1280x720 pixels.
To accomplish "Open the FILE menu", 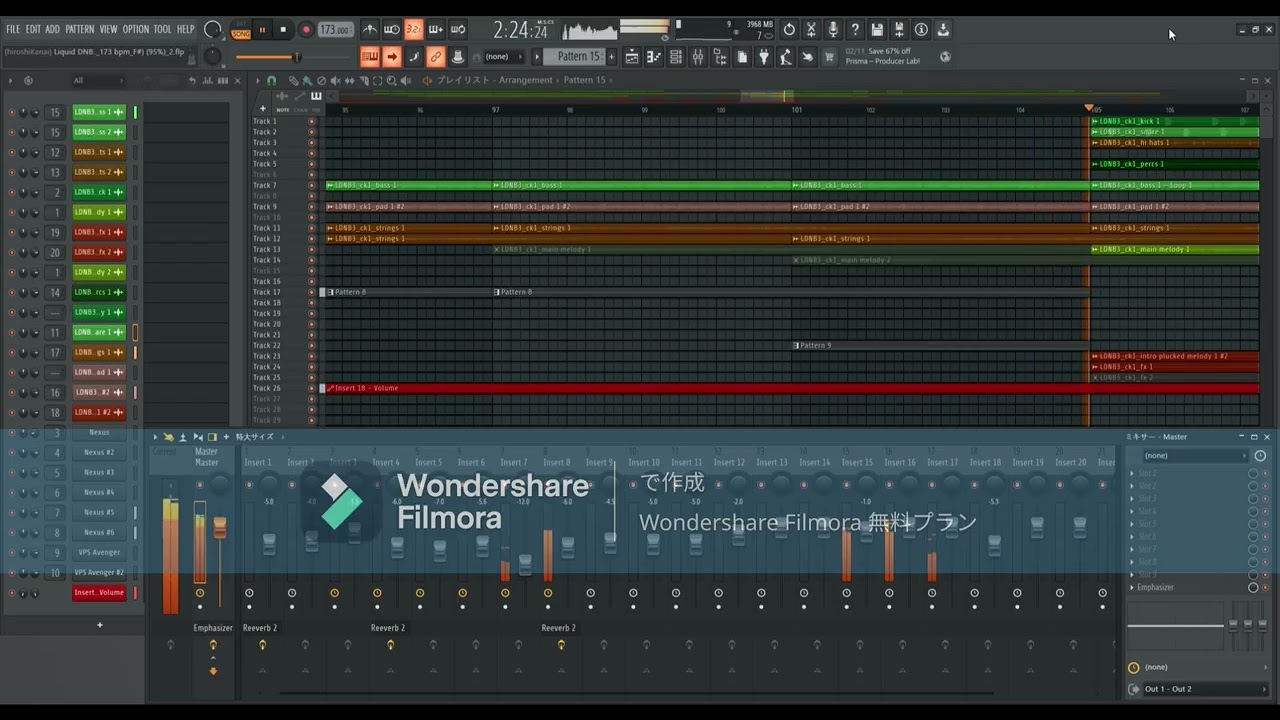I will pyautogui.click(x=13, y=29).
